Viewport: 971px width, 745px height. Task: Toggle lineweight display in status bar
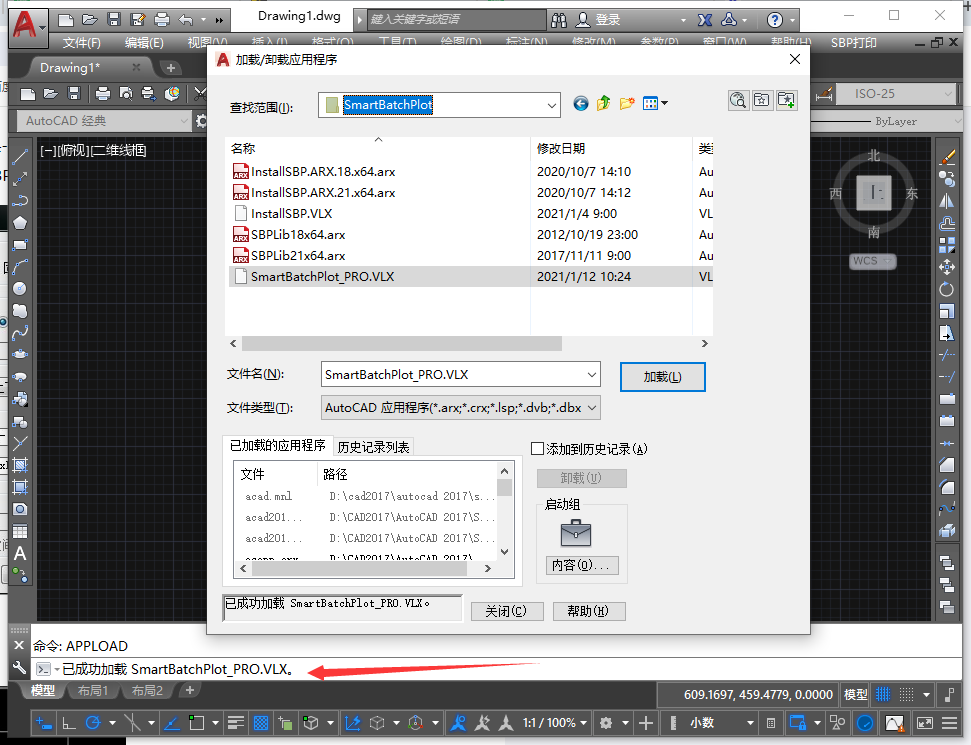pyautogui.click(x=235, y=723)
